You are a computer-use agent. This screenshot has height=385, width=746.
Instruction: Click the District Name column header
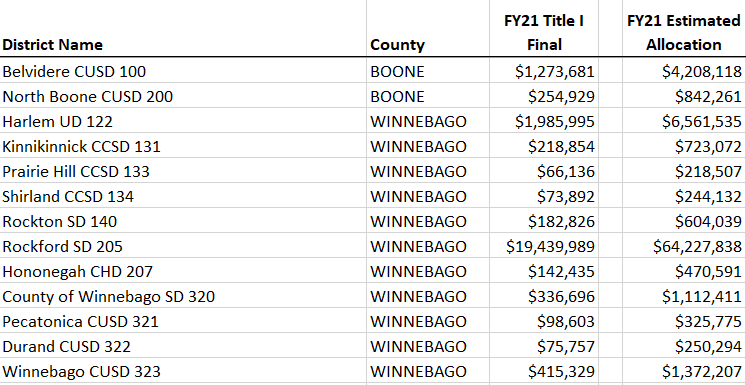tap(183, 29)
